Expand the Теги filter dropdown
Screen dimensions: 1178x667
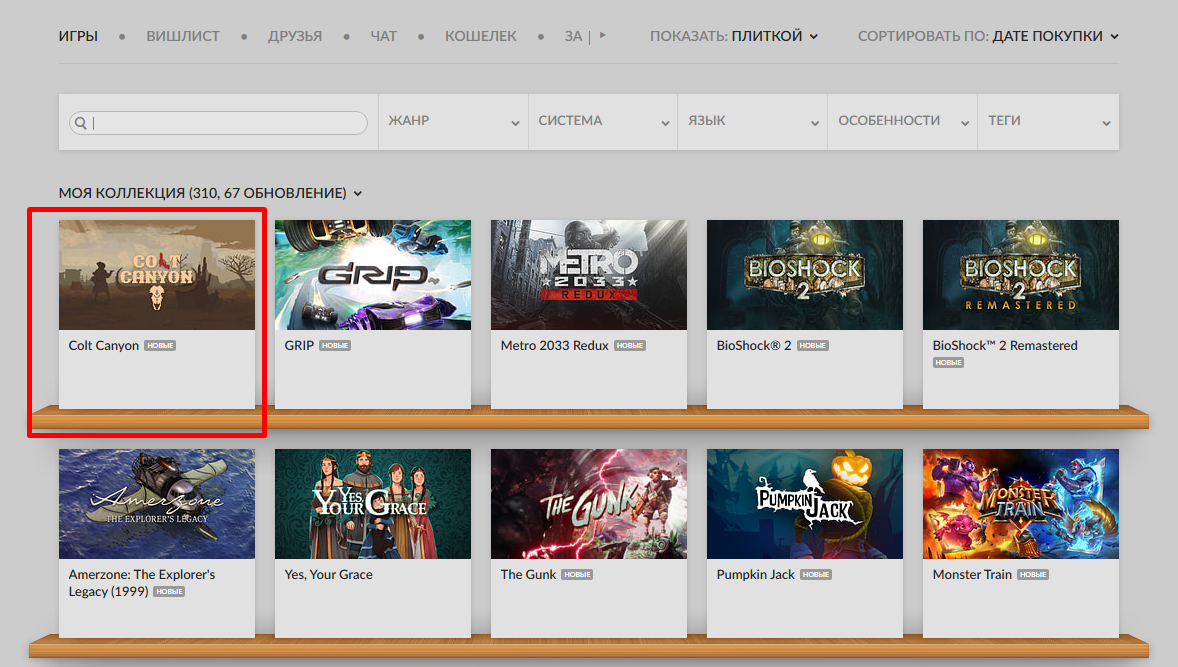tap(1046, 121)
